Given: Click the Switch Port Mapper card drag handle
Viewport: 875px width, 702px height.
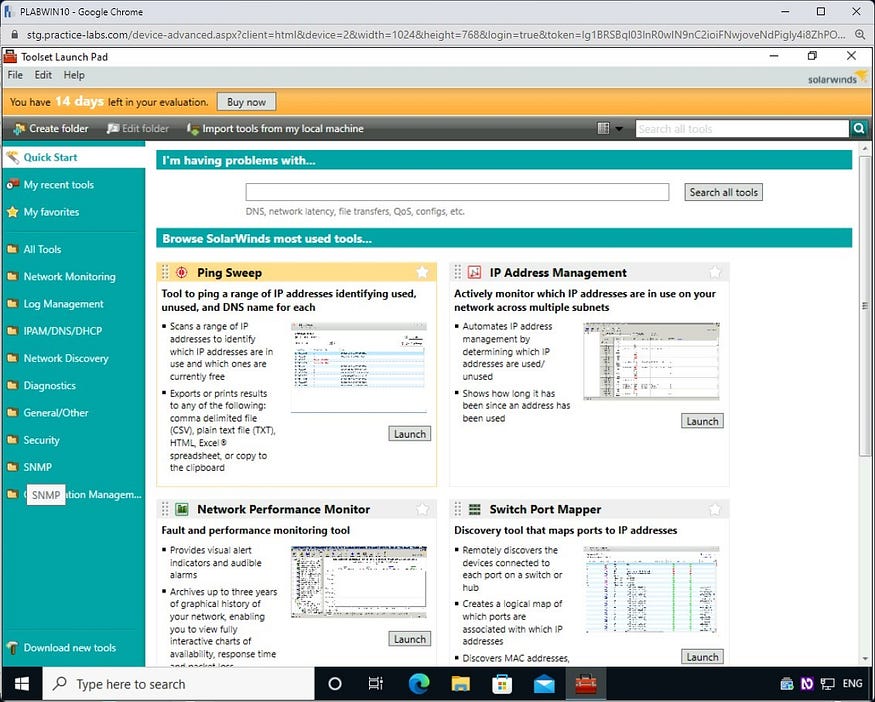Looking at the screenshot, I should tap(457, 509).
